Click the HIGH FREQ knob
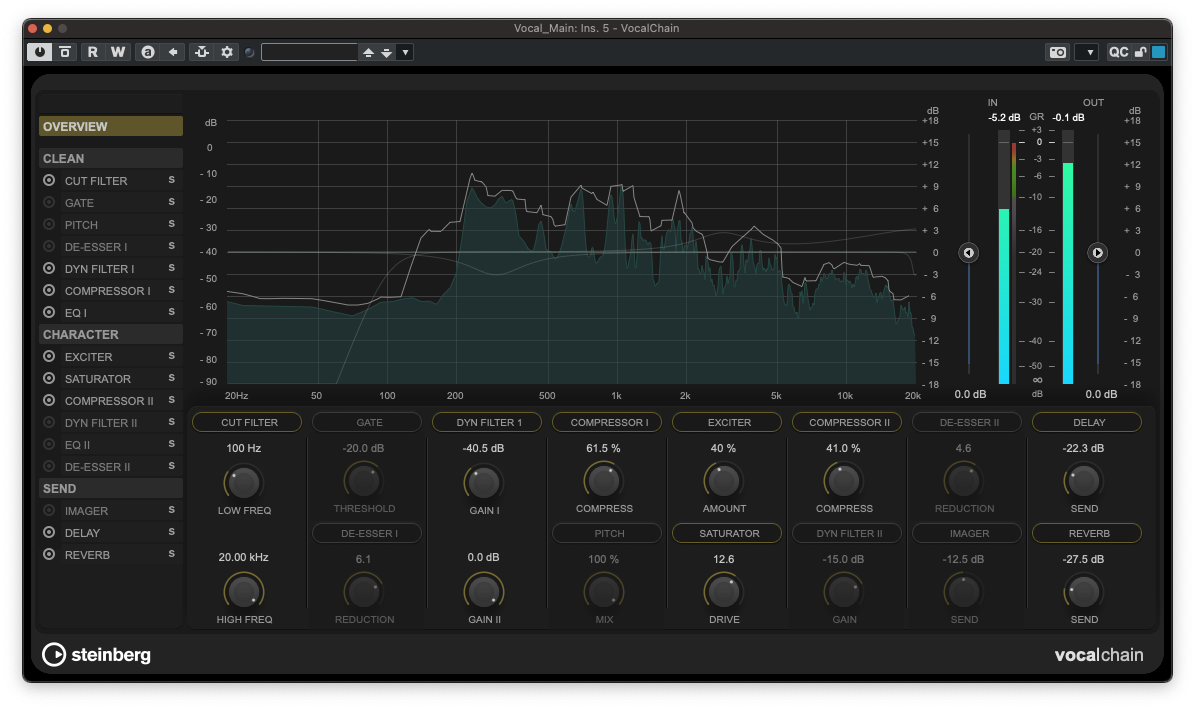 [244, 592]
